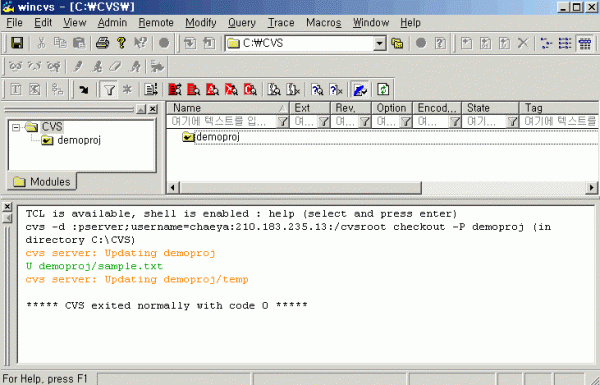Open the Admin menu
Image resolution: width=600 pixels, height=385 pixels.
click(x=112, y=23)
